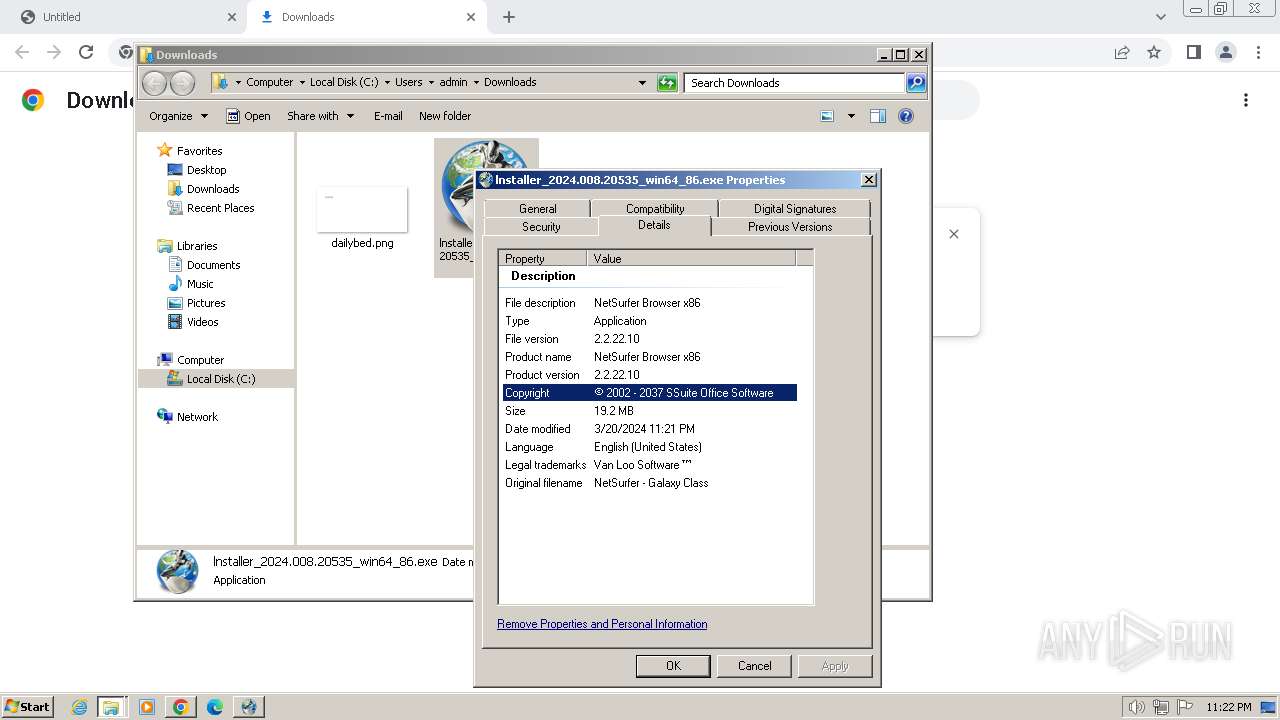Show the preview pane
This screenshot has height=720, width=1280.
click(x=878, y=116)
